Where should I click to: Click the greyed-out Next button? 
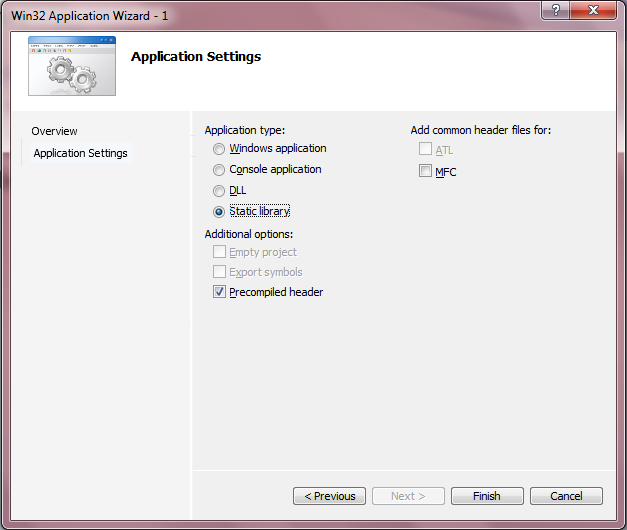[408, 496]
